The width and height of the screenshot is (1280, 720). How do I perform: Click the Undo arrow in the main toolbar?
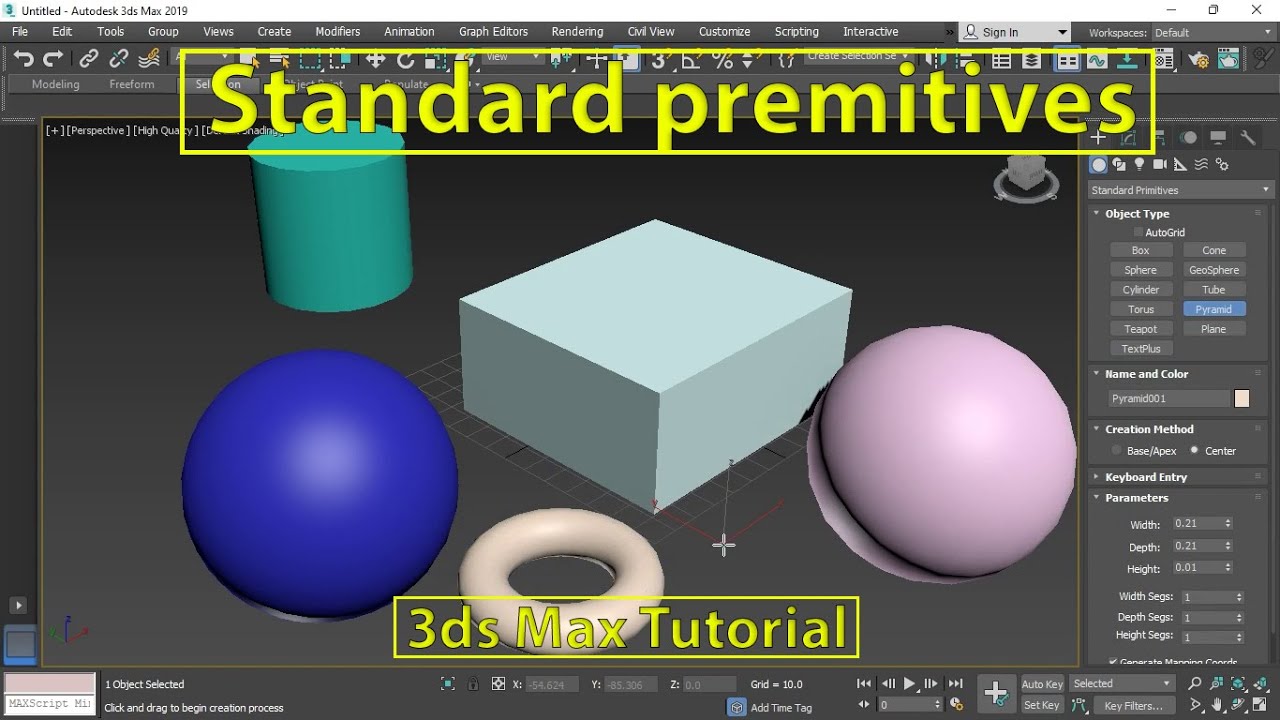[24, 59]
